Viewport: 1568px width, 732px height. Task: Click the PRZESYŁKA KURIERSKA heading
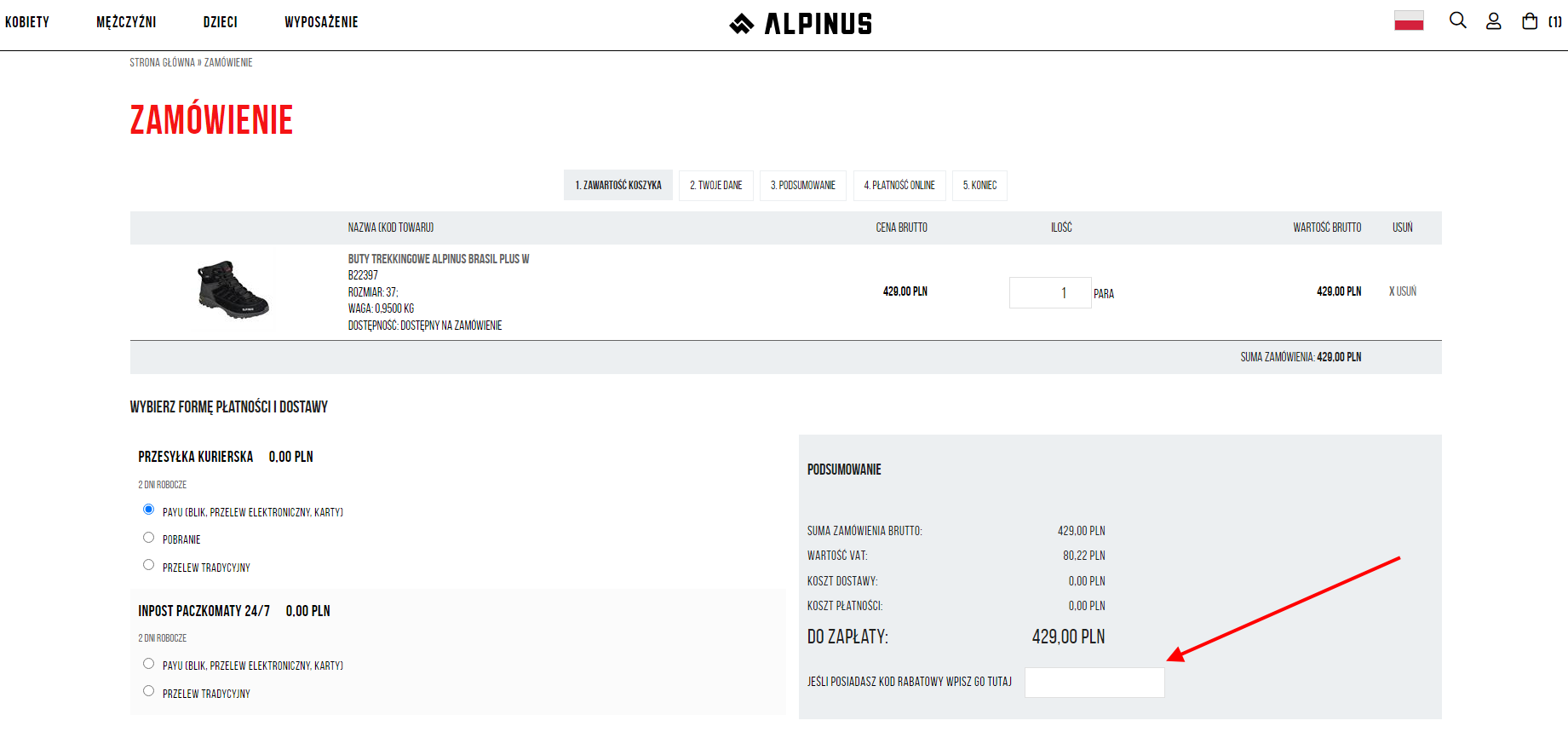point(195,457)
